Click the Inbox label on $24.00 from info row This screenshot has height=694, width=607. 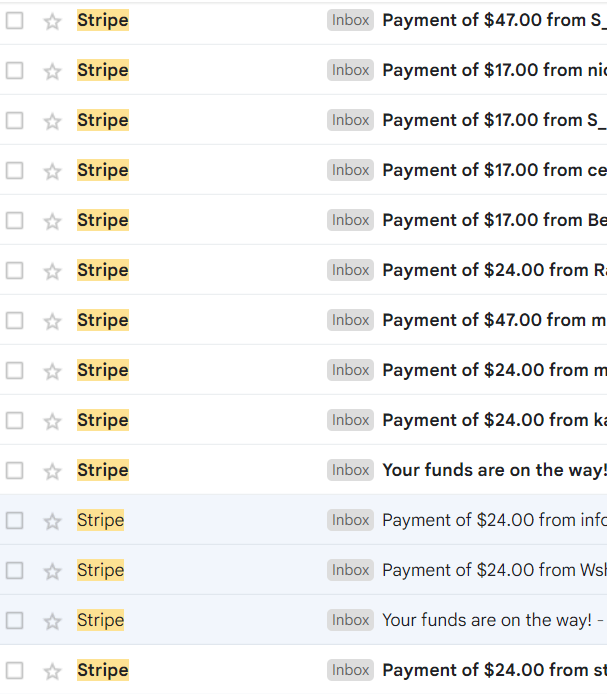(350, 520)
